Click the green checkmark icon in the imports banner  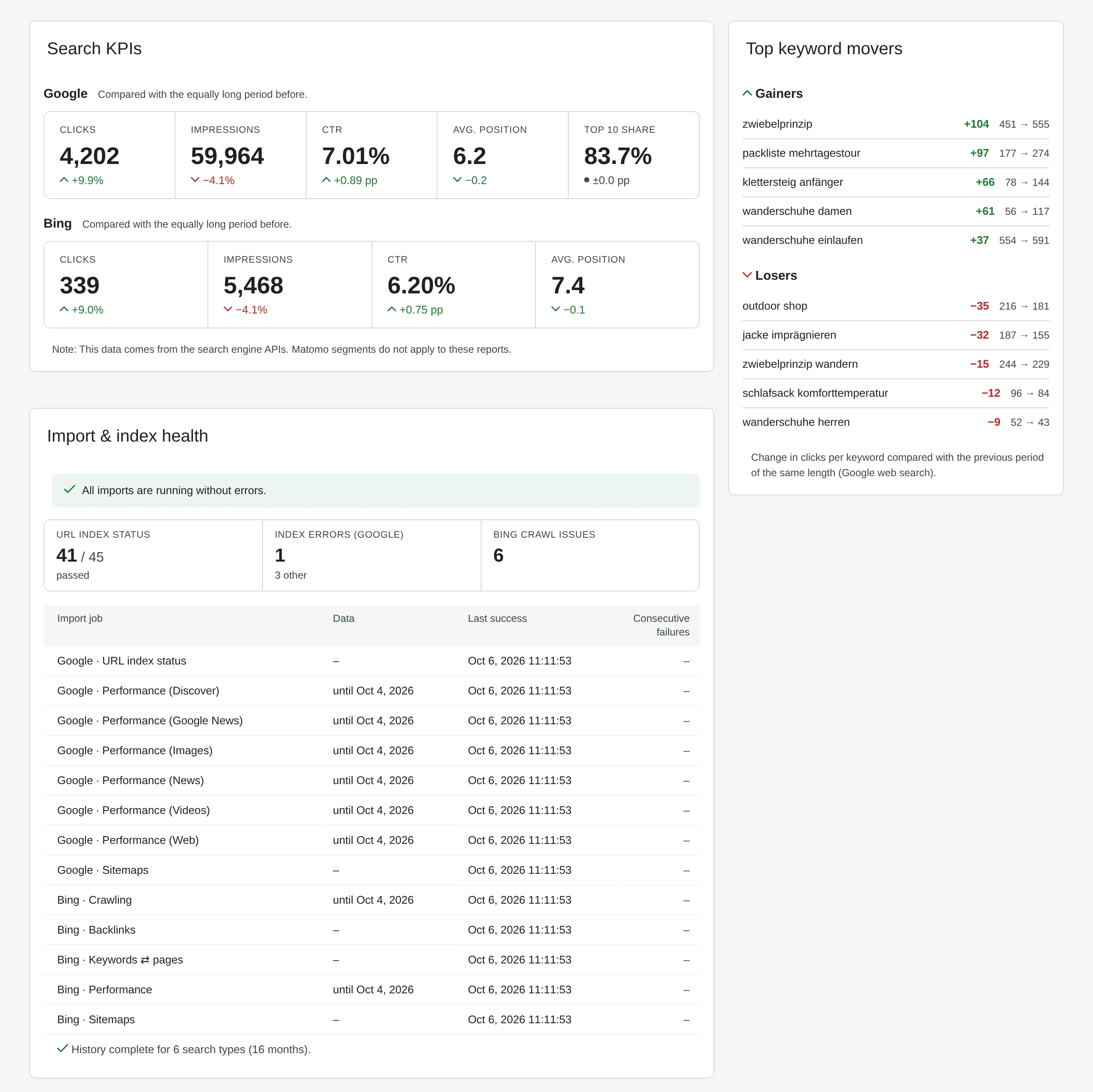70,489
